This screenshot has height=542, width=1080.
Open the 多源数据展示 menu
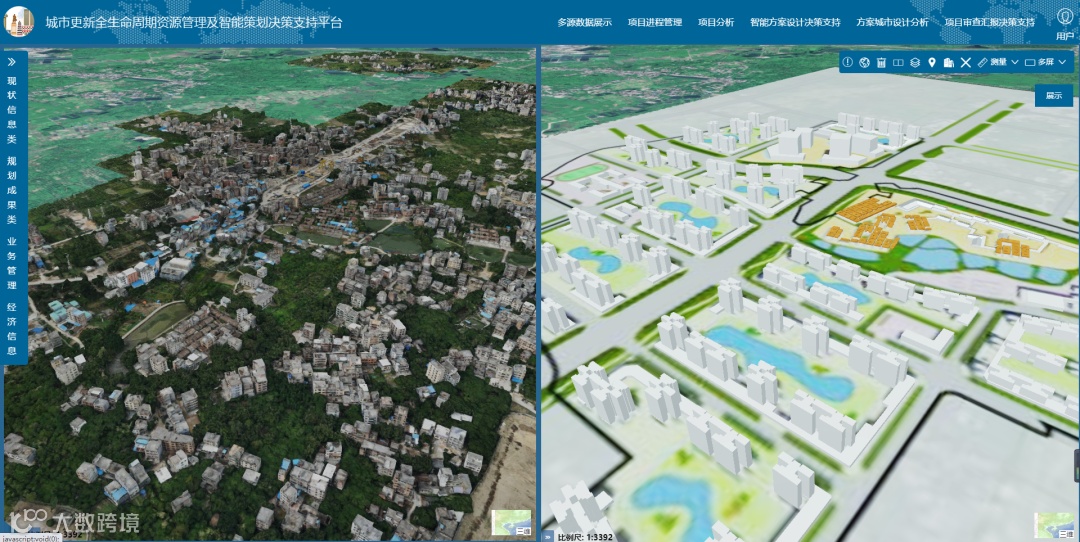(584, 22)
